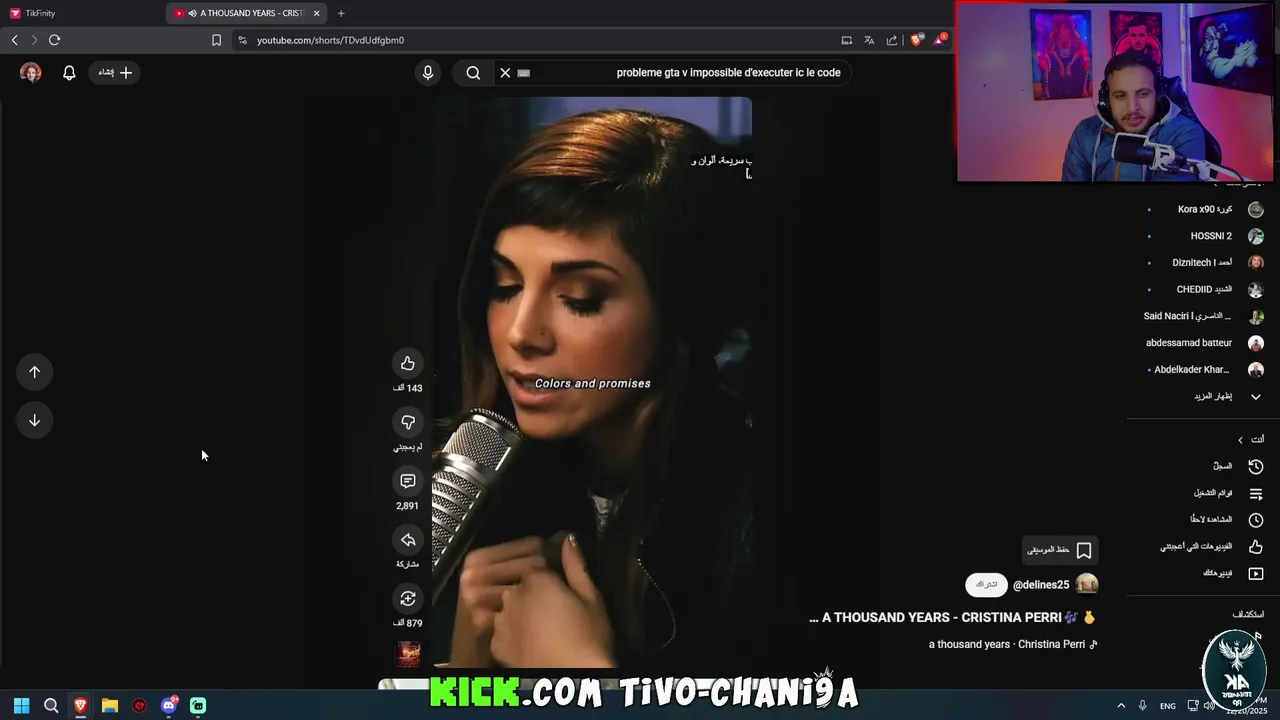Click the delines25 channel avatar
This screenshot has width=1280, height=720.
1087,585
